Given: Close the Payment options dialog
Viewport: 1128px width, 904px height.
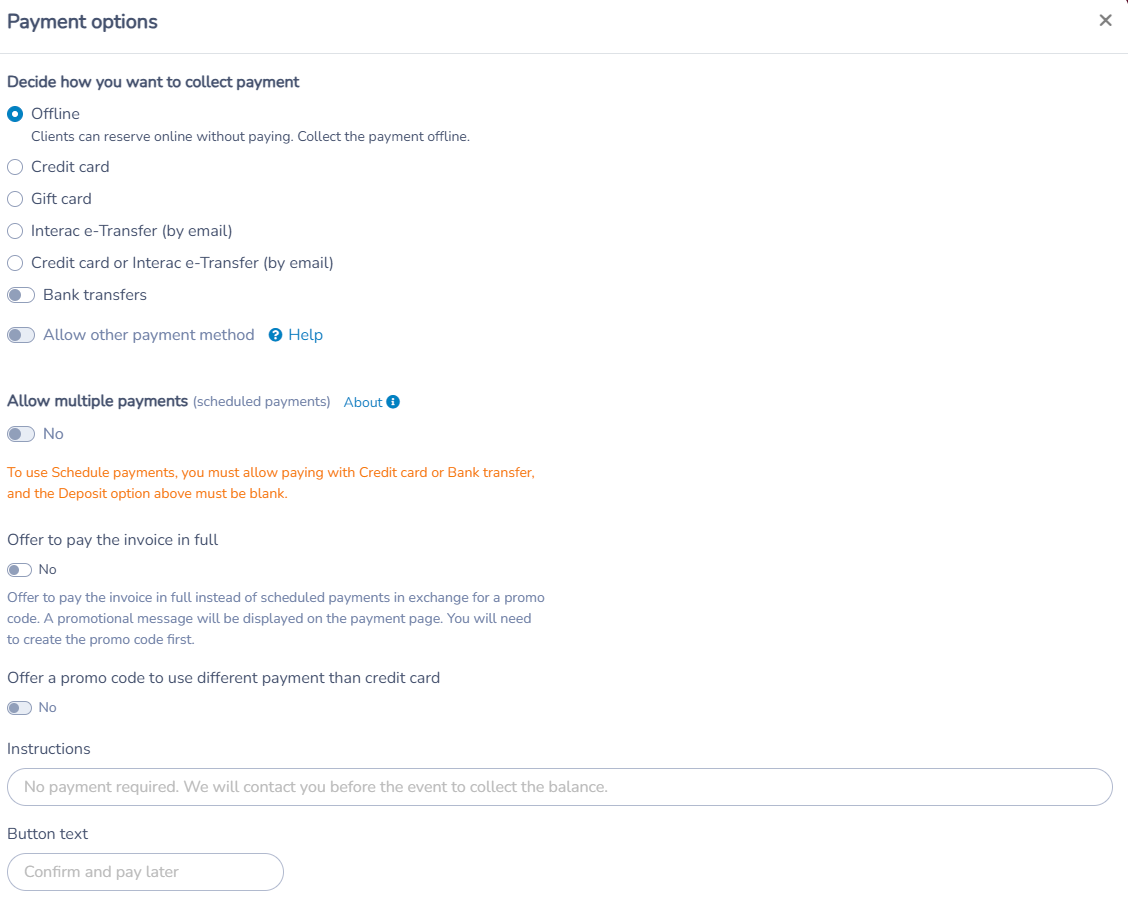Looking at the screenshot, I should pyautogui.click(x=1105, y=21).
